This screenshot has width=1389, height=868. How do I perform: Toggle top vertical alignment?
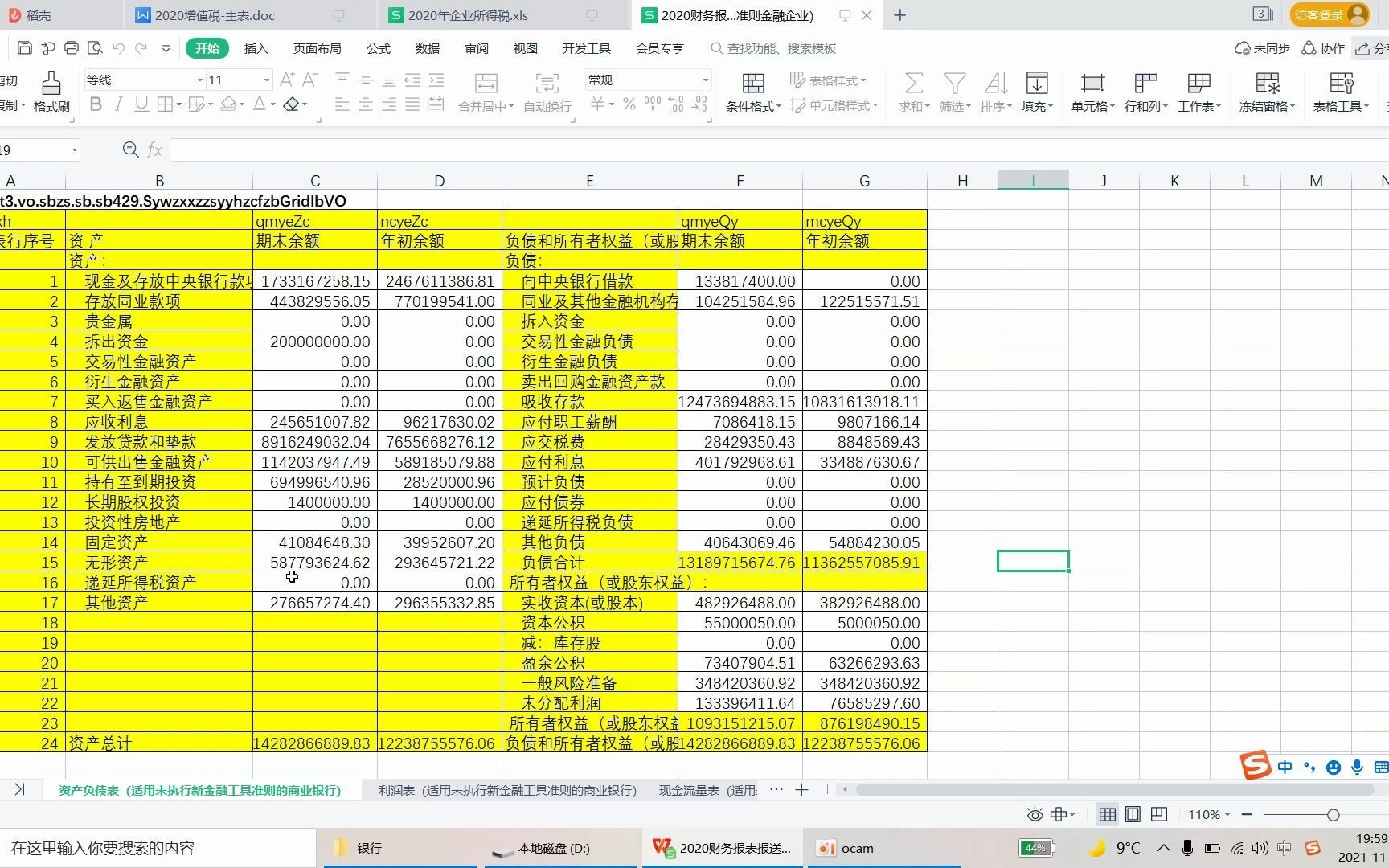point(342,79)
